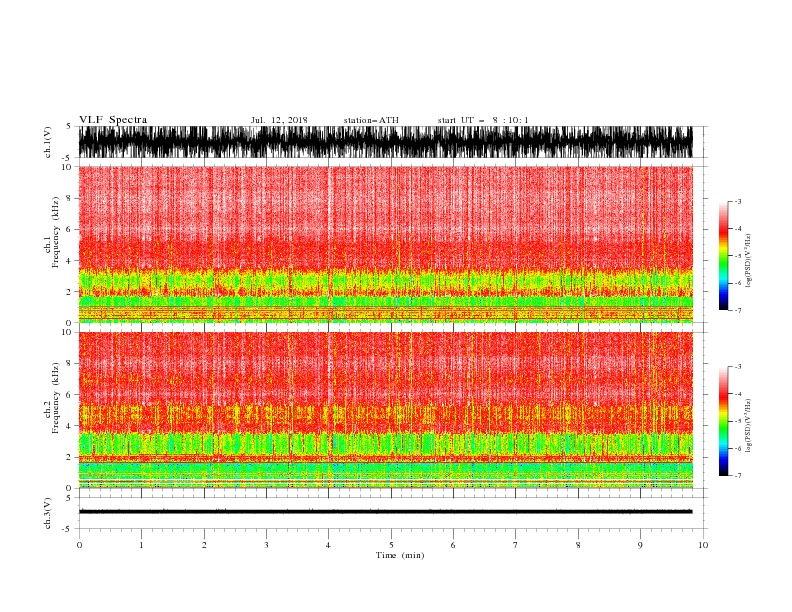This screenshot has height=612, width=792.
Task: Click the time axis tick label "9"
Action: (640, 545)
